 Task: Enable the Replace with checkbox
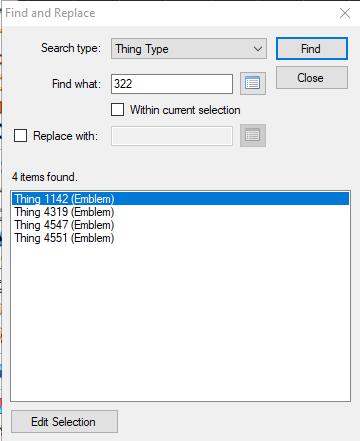point(20,136)
